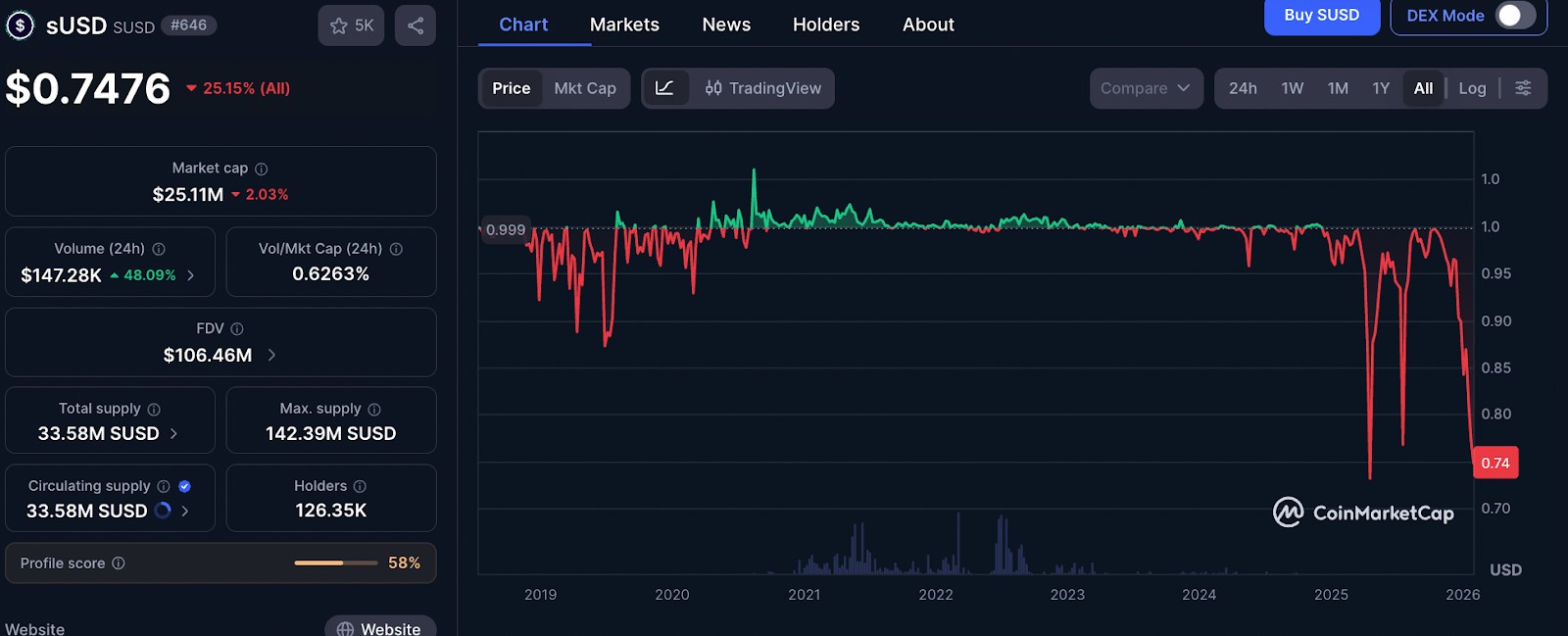
Task: Click the share icon next to sUSD
Action: click(416, 25)
